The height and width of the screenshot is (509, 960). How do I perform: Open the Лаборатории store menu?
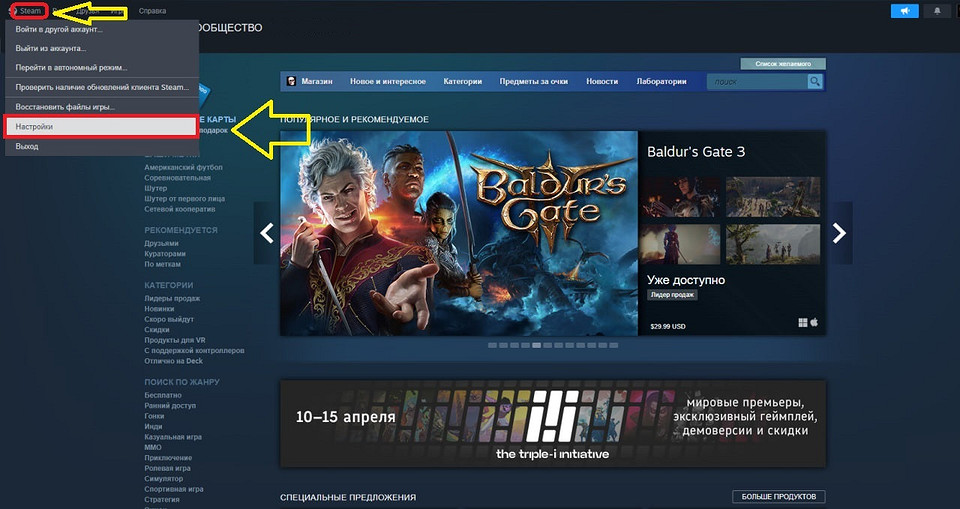pyautogui.click(x=662, y=82)
